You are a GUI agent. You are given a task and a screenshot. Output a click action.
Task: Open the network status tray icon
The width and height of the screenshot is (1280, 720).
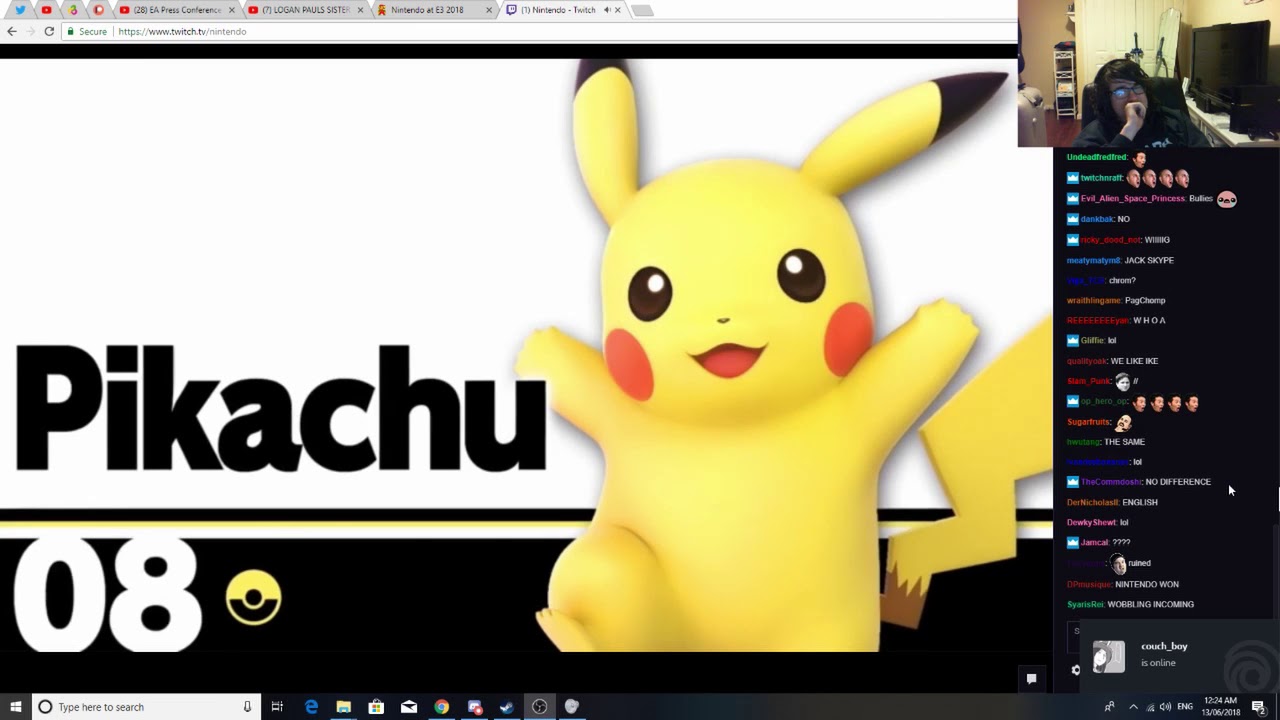click(x=1150, y=707)
